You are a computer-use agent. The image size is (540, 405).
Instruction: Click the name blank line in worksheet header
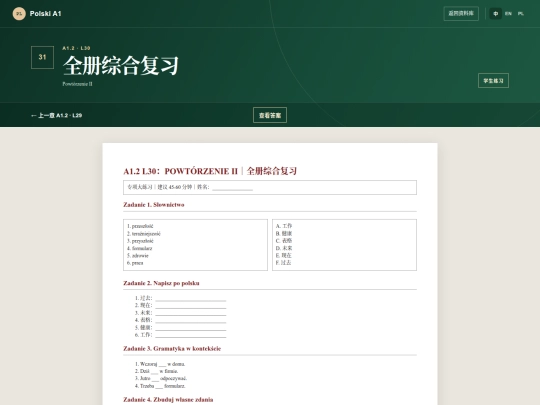[232, 188]
